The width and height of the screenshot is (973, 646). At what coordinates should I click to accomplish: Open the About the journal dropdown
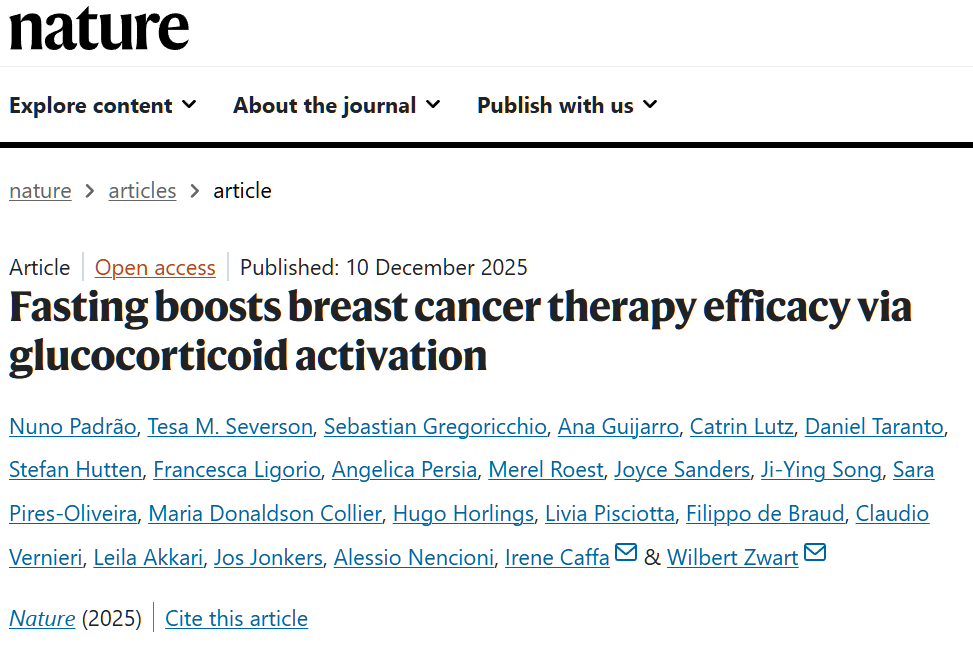pyautogui.click(x=336, y=105)
